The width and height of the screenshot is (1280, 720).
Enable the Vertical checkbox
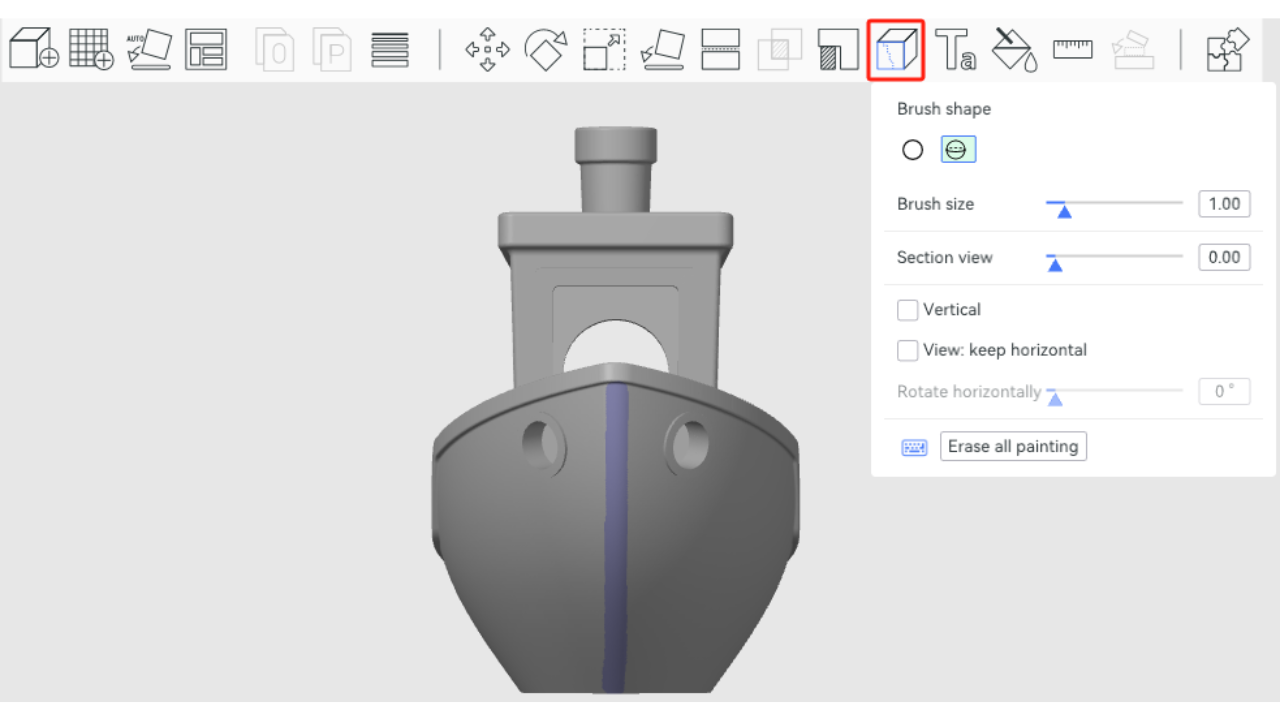908,310
